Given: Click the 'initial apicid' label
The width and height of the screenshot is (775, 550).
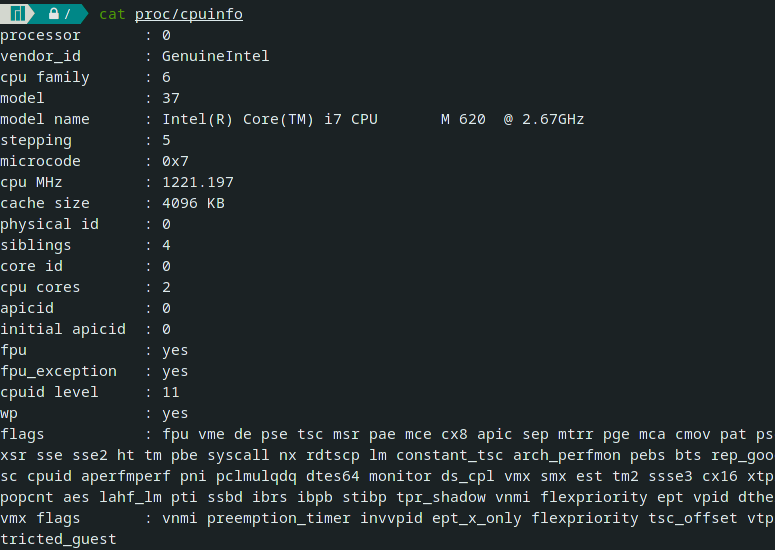Looking at the screenshot, I should click(62, 329).
